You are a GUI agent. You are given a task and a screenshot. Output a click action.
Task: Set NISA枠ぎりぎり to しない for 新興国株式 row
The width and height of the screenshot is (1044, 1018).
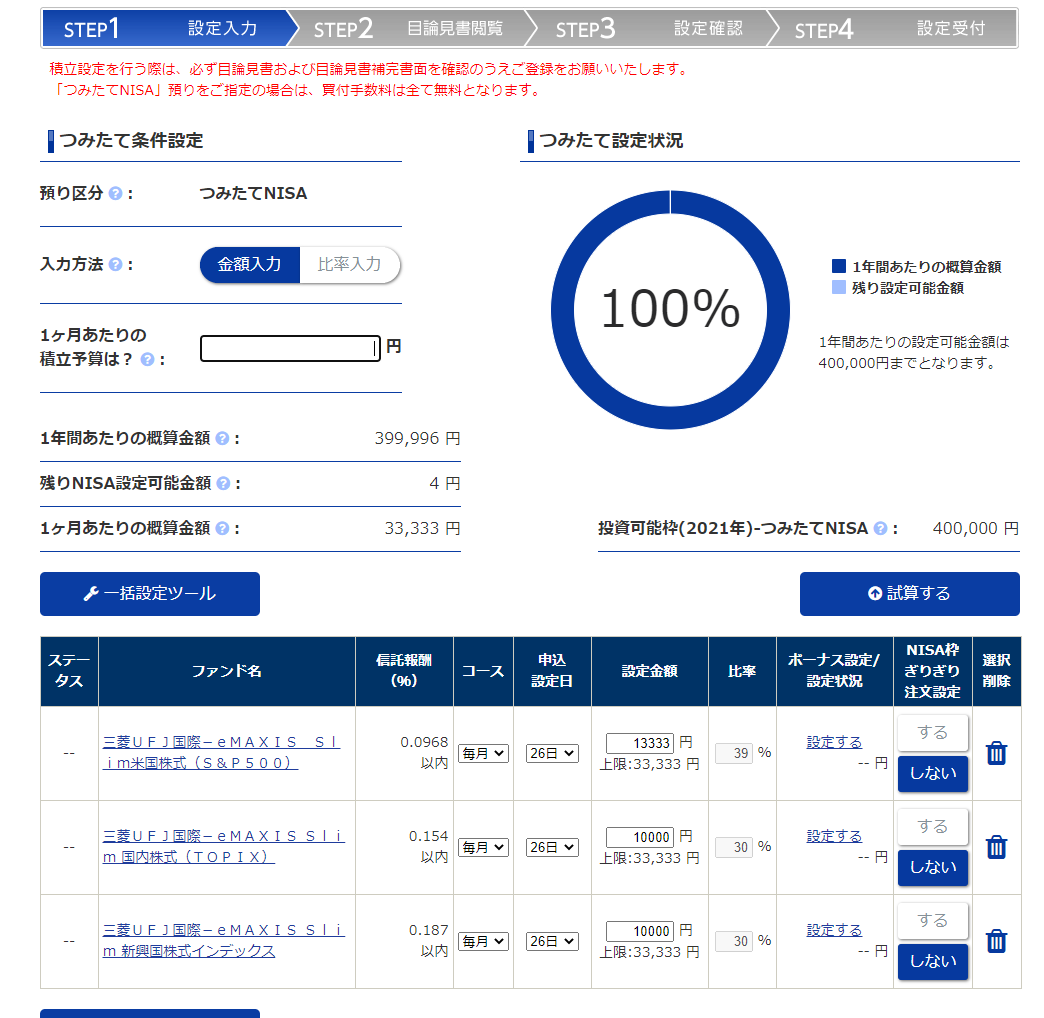click(x=932, y=961)
